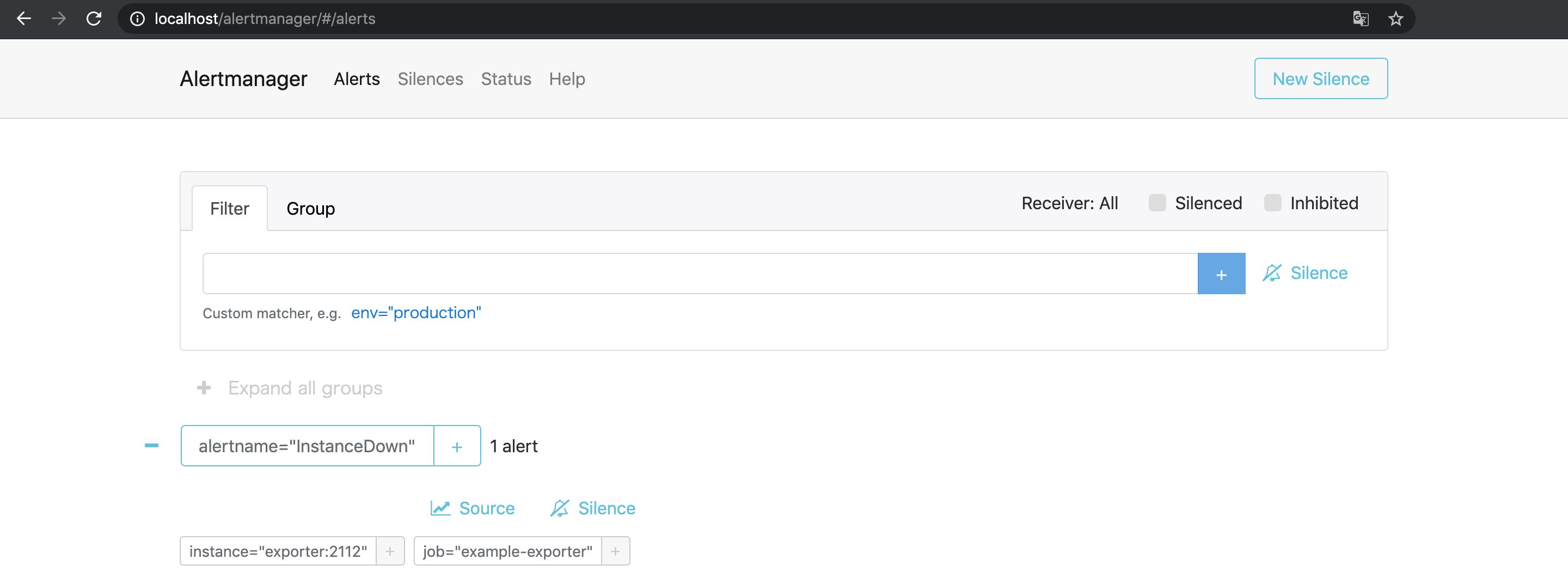Open the Status navigation item

[x=506, y=78]
